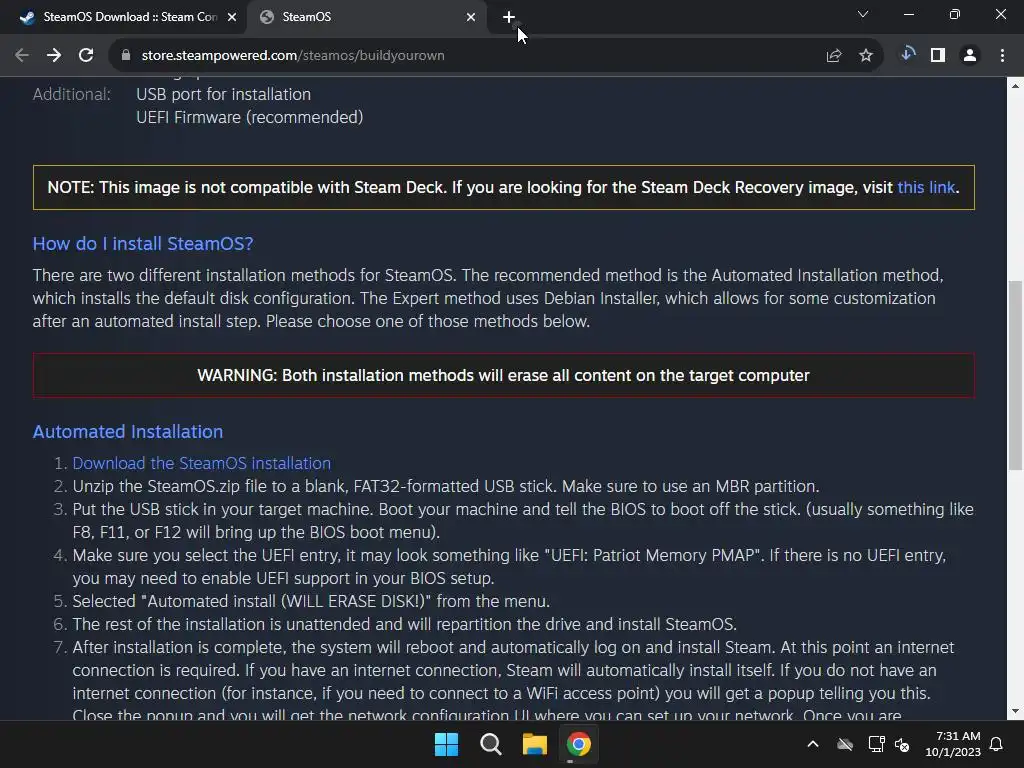
Task: Open Windows taskbar search
Action: click(x=490, y=744)
